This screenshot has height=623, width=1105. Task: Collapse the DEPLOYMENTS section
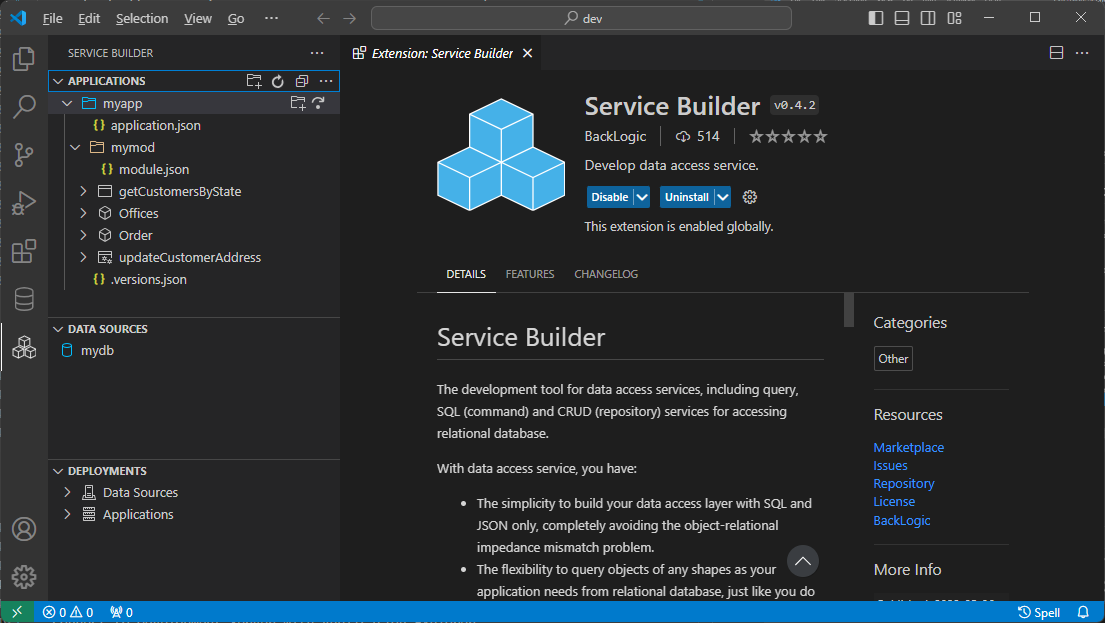point(58,471)
